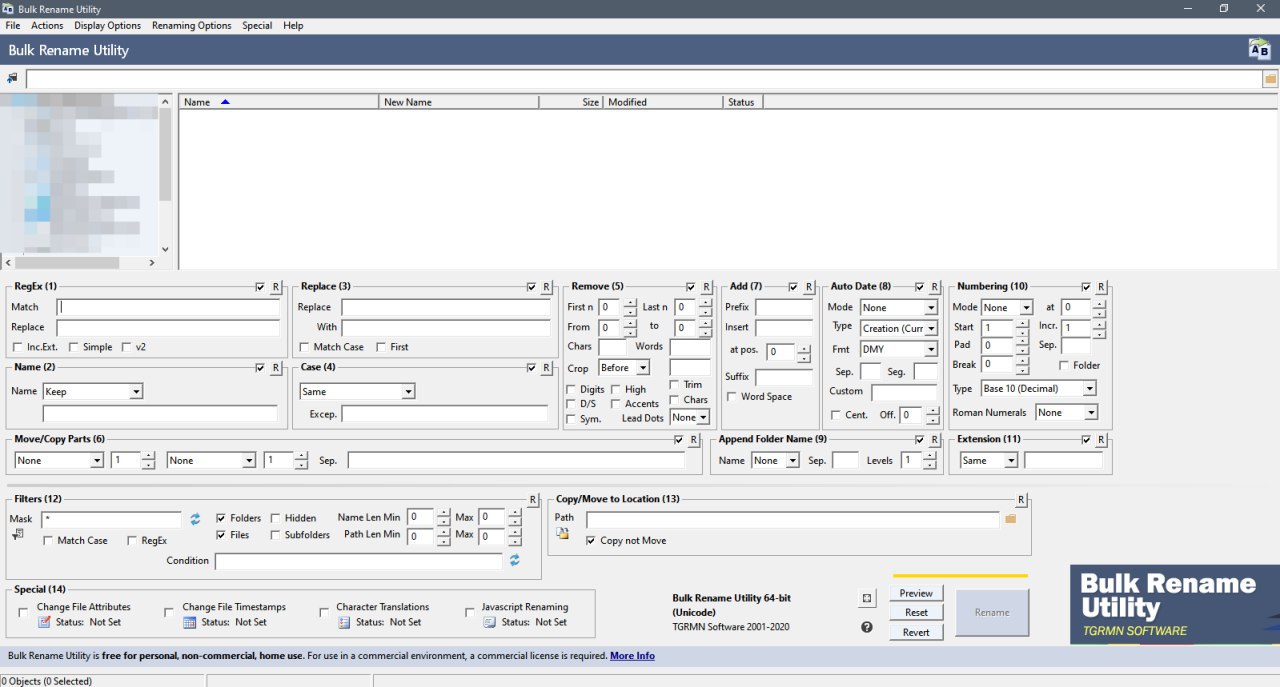1280x687 pixels.
Task: Open Character Translations settings icon
Action: 344,622
